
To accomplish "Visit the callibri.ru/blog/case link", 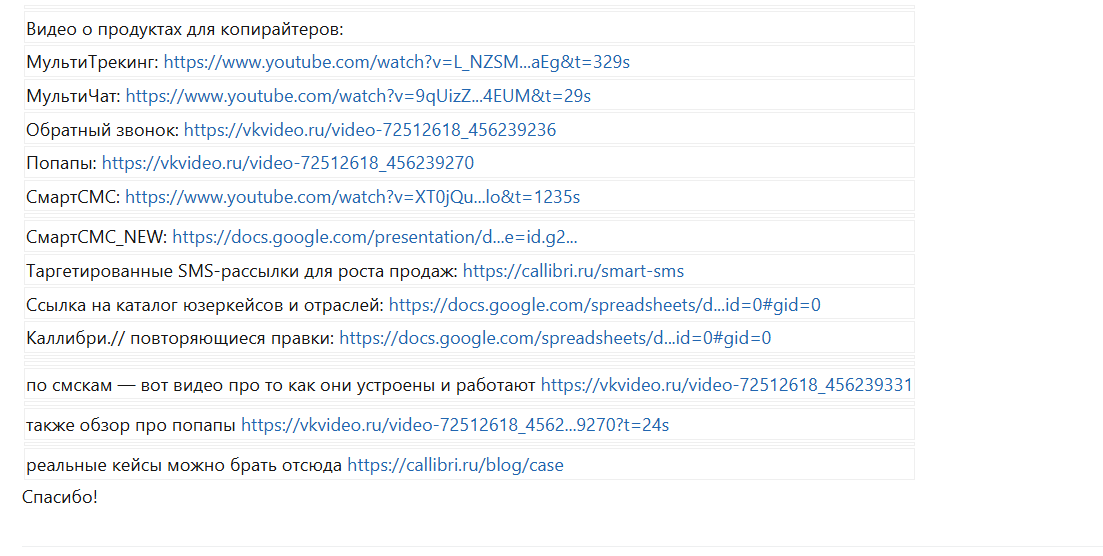I will coord(455,465).
